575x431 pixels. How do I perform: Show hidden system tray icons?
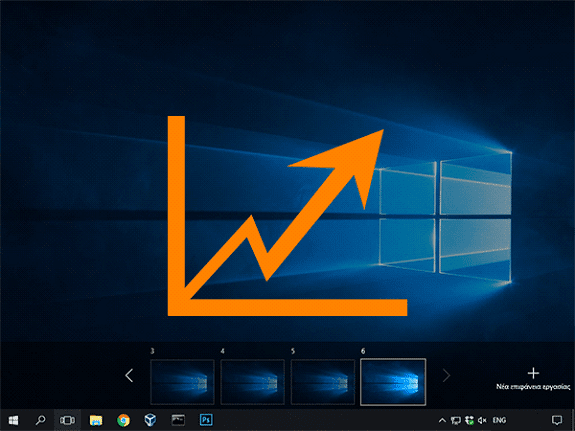(x=442, y=420)
